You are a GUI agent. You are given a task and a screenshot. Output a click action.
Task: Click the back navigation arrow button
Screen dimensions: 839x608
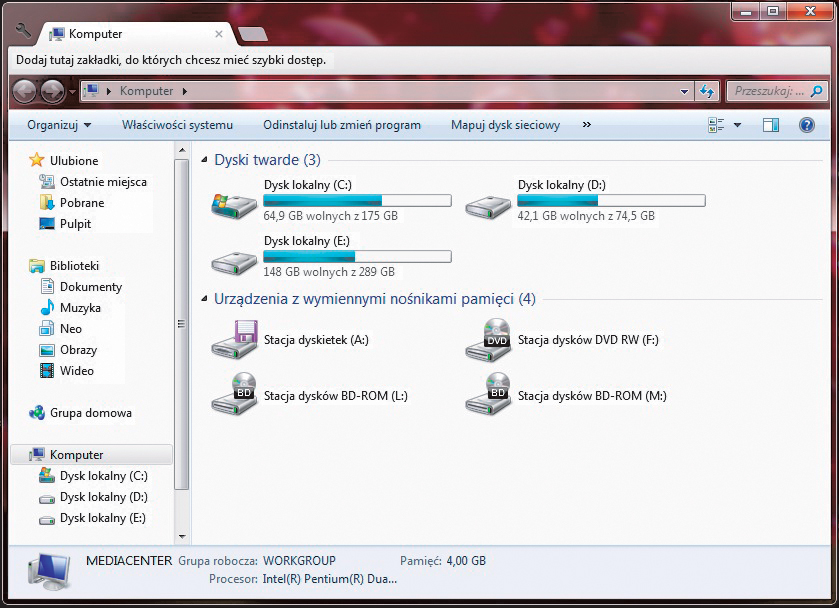coord(24,91)
